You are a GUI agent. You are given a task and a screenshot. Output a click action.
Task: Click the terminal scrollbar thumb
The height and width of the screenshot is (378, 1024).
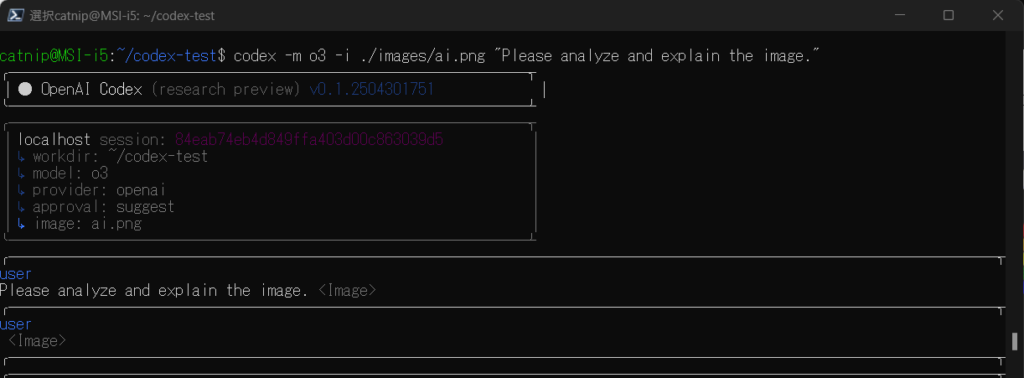coord(1014,341)
